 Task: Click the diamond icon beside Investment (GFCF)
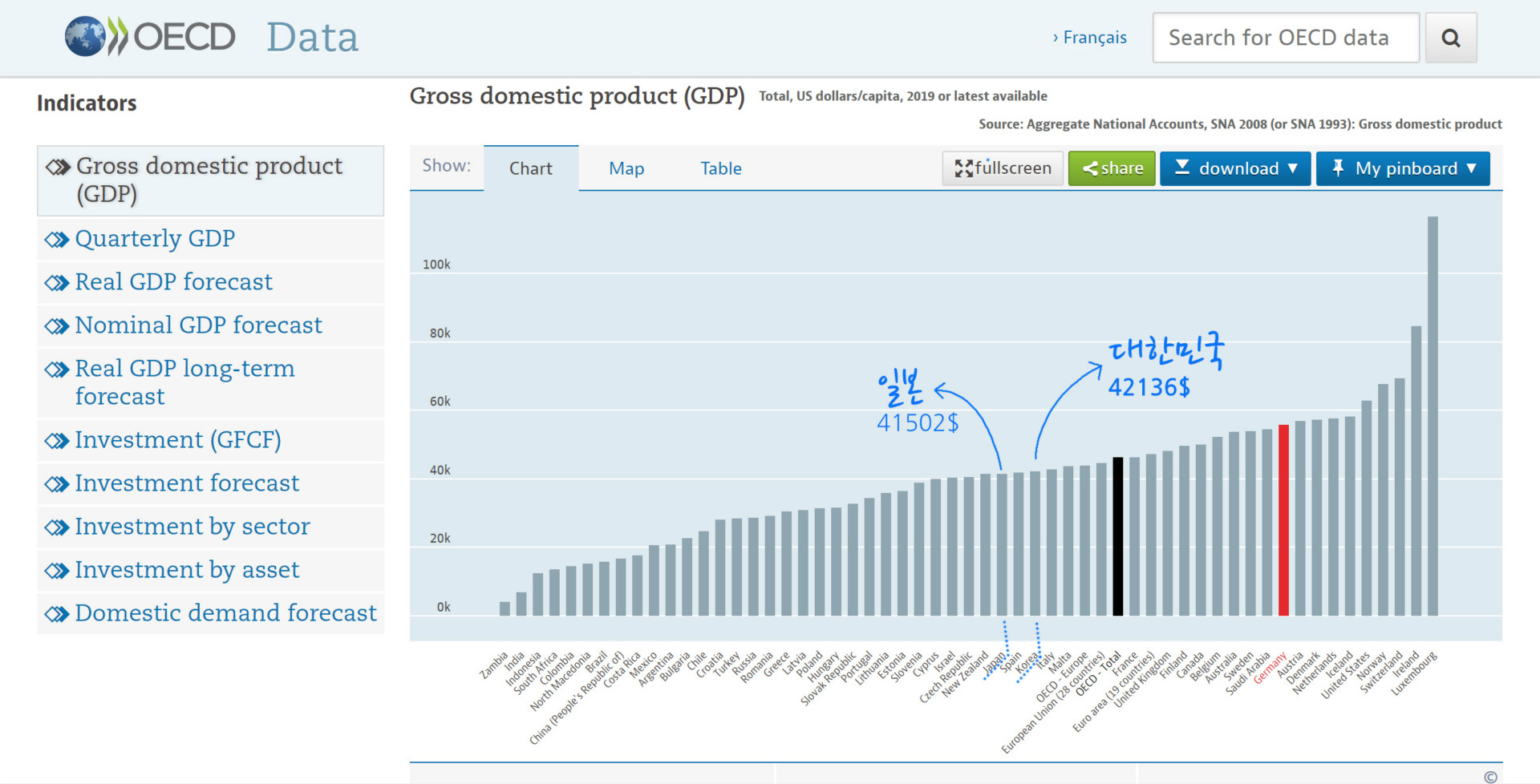[x=57, y=441]
